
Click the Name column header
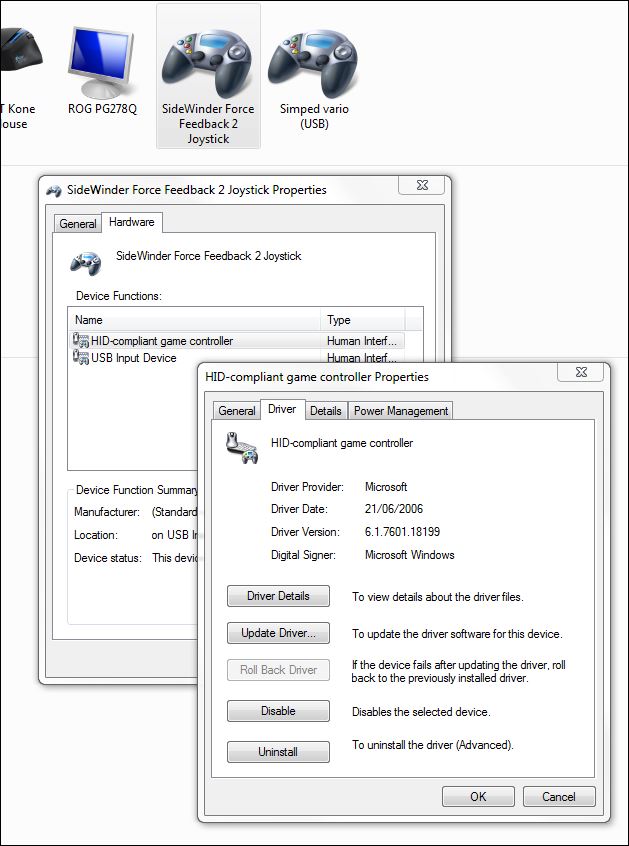195,320
